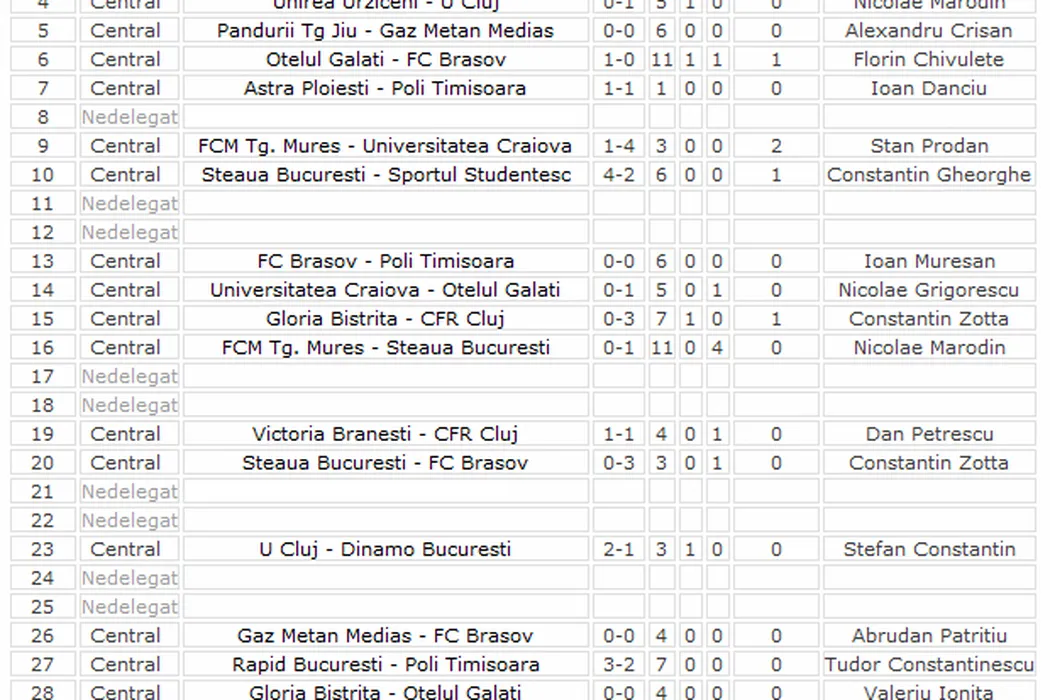Select the FC Brasov - Poli Timisoara match
This screenshot has height=700, width=1050.
pos(385,262)
